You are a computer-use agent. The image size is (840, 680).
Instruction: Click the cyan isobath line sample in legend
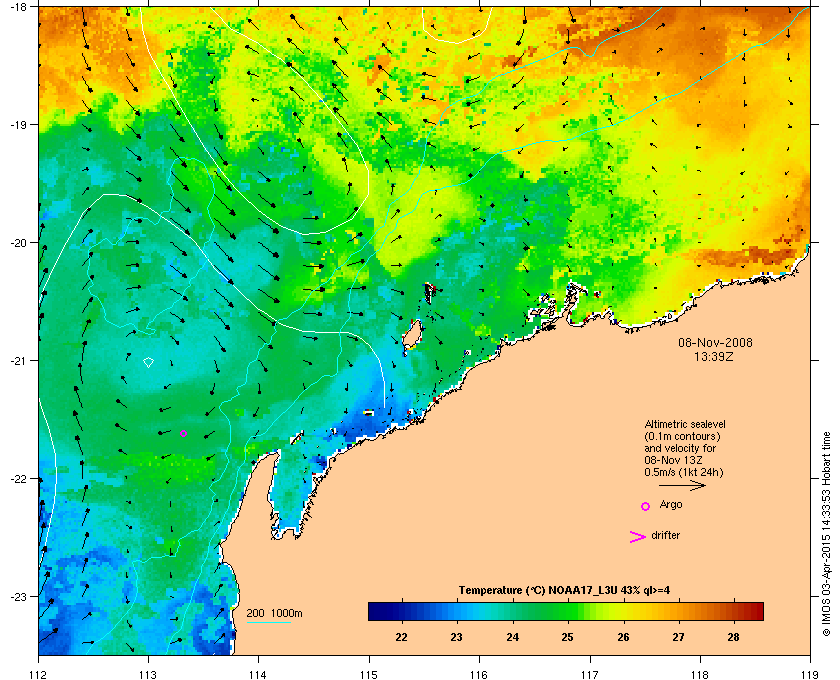[268, 622]
